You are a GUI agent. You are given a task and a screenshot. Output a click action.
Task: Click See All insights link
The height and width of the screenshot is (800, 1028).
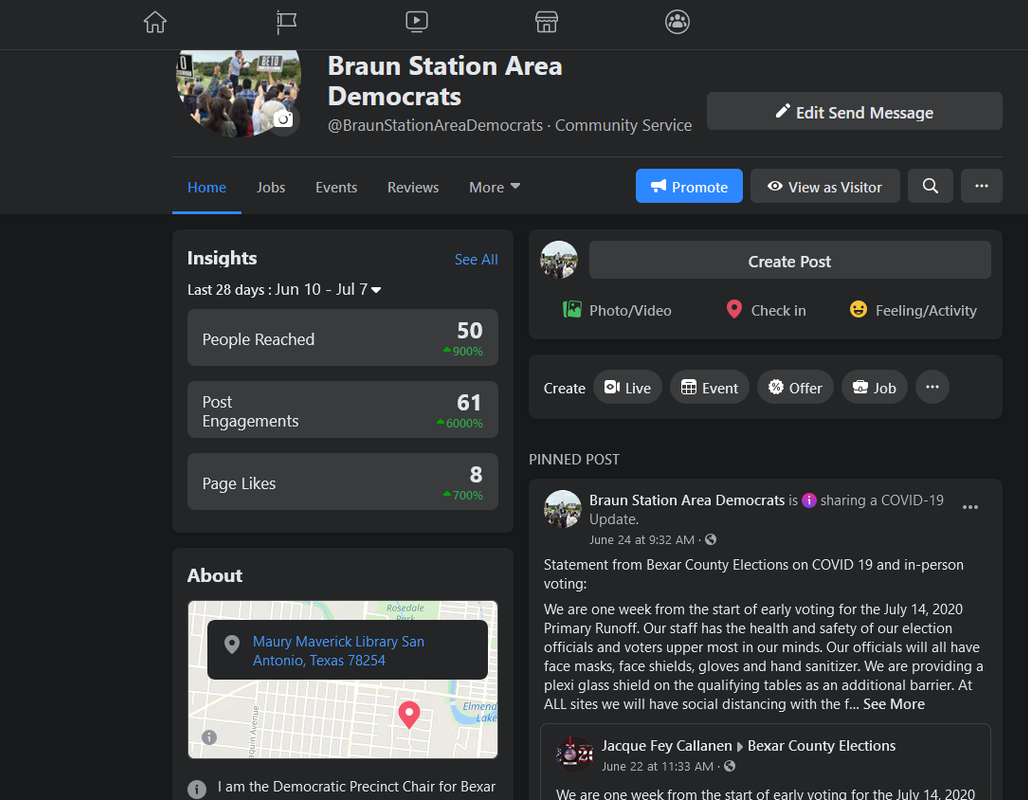[476, 260]
